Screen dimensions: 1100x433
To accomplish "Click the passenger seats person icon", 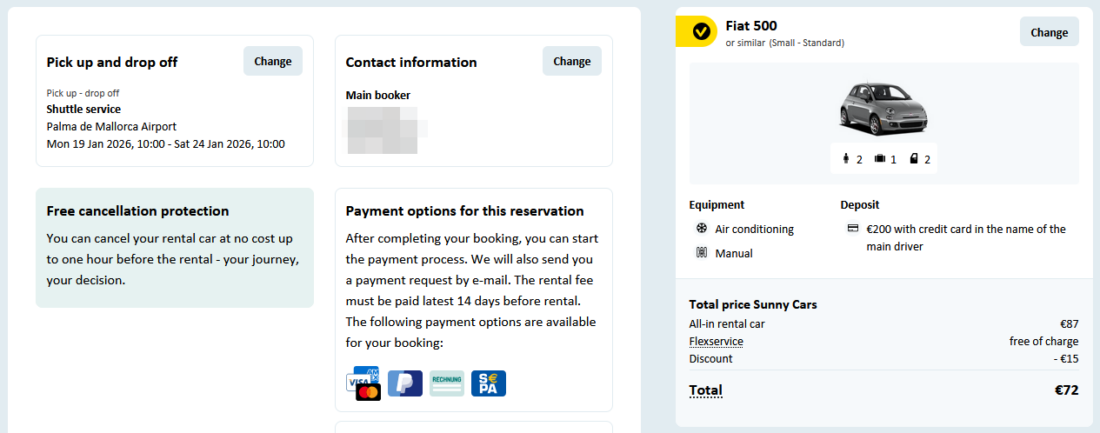I will point(846,159).
